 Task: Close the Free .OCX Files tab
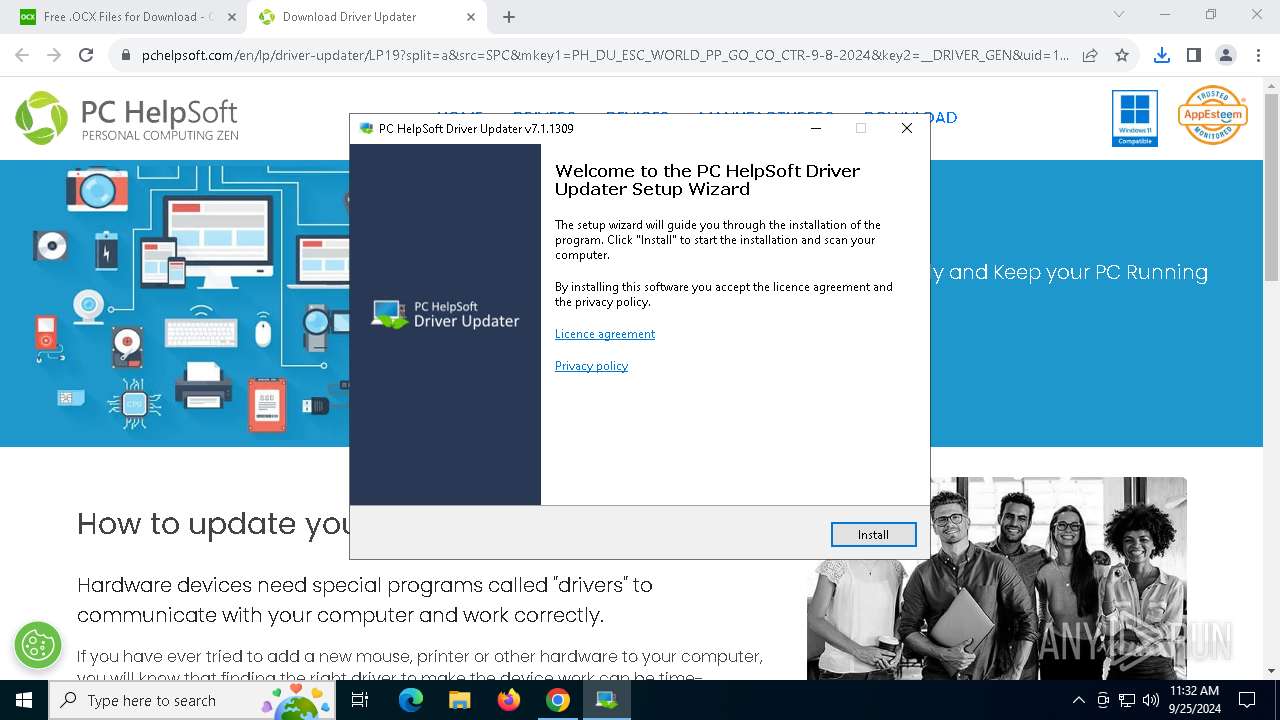click(x=231, y=17)
